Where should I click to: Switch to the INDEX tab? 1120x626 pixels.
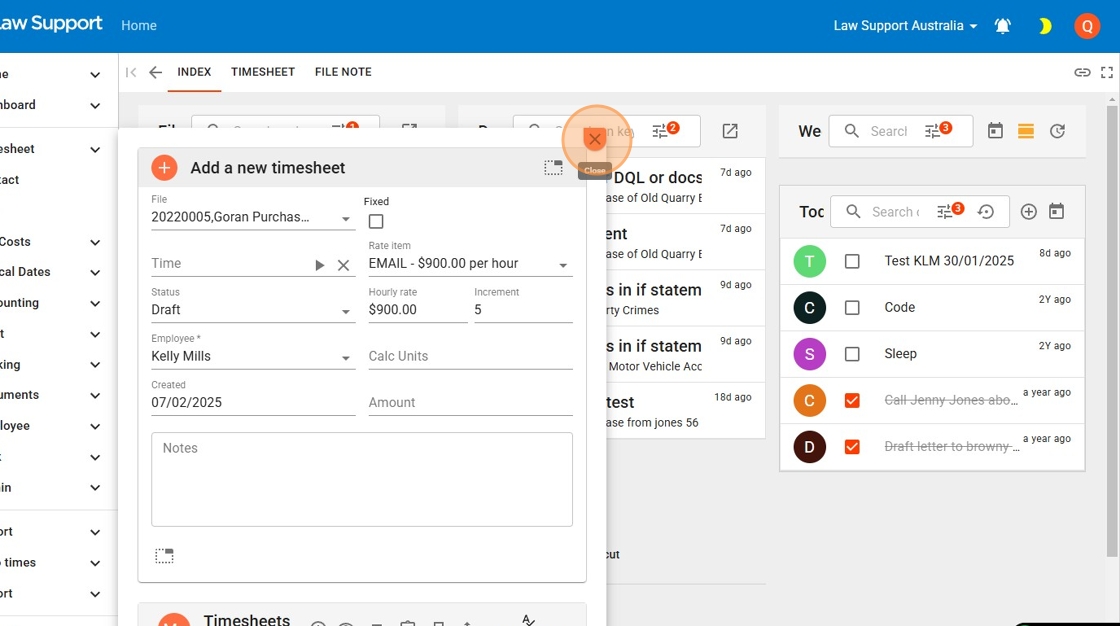pyautogui.click(x=194, y=72)
